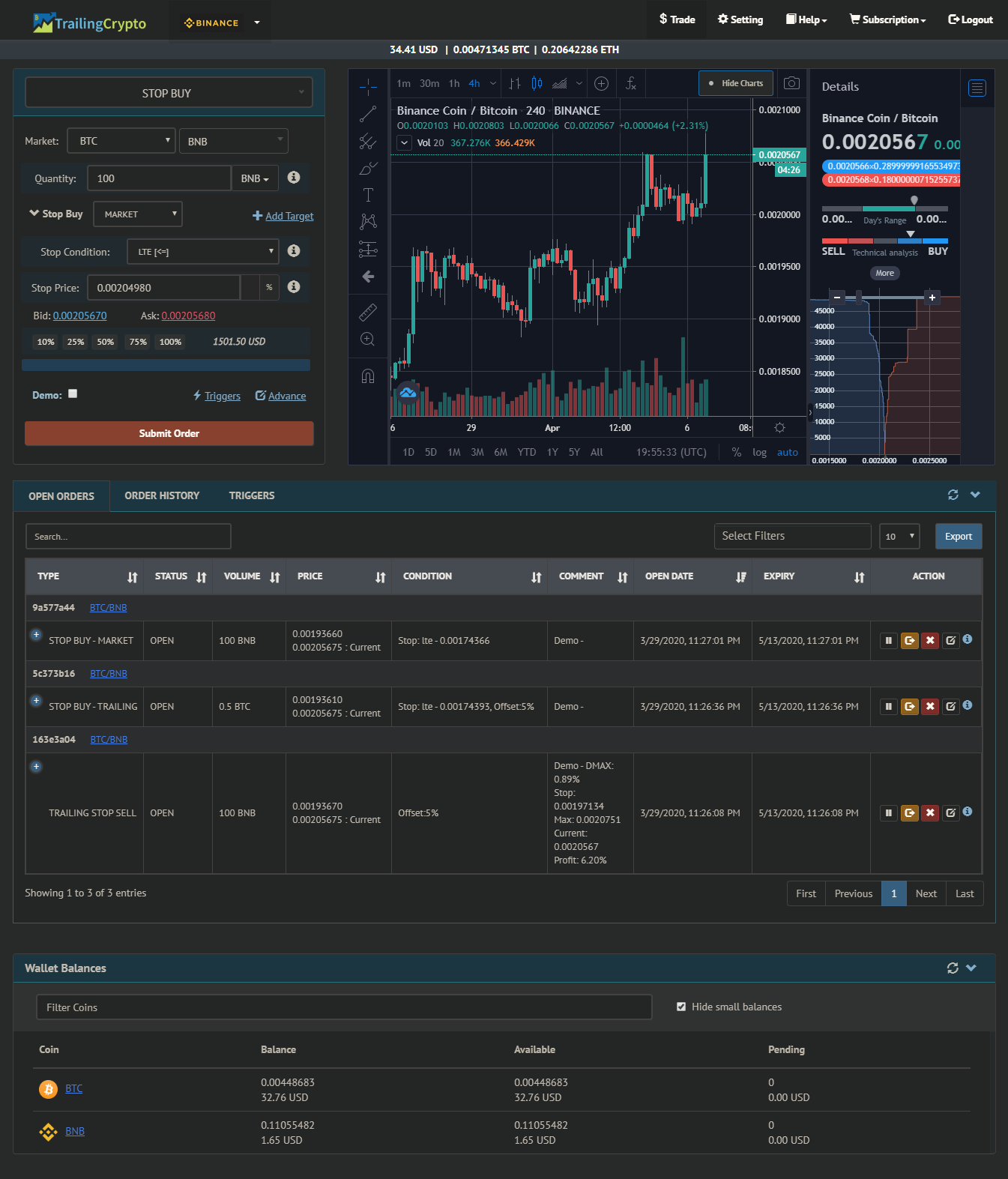Open the quantity unit BNB dropdown

255,178
